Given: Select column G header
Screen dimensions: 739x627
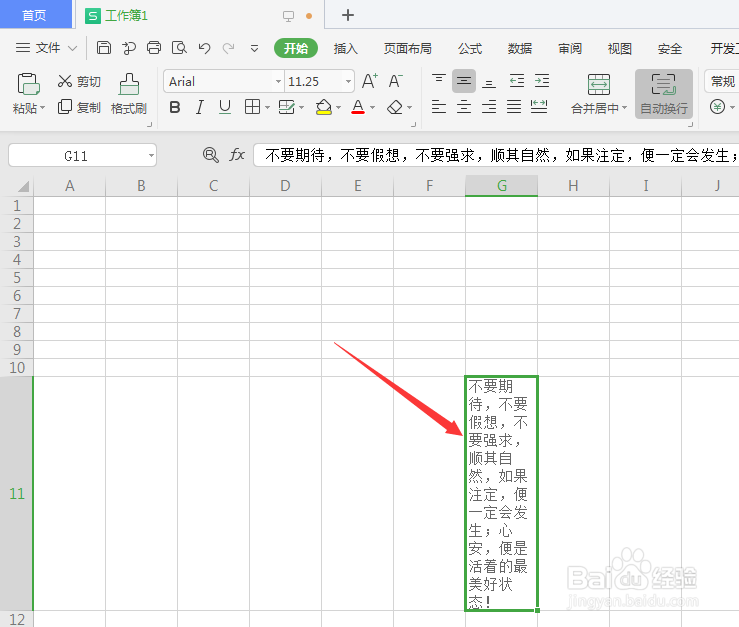Looking at the screenshot, I should (501, 186).
